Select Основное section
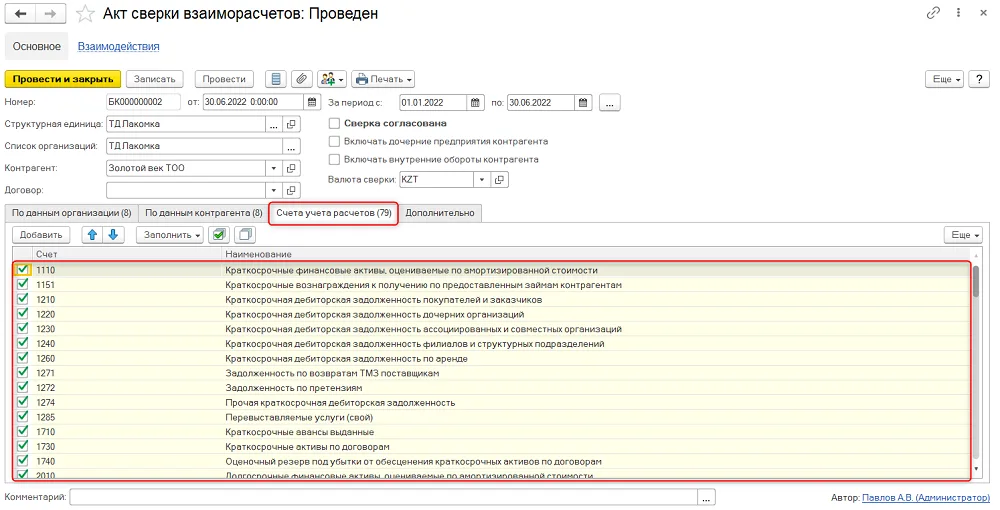This screenshot has width=1000, height=510. (36, 47)
